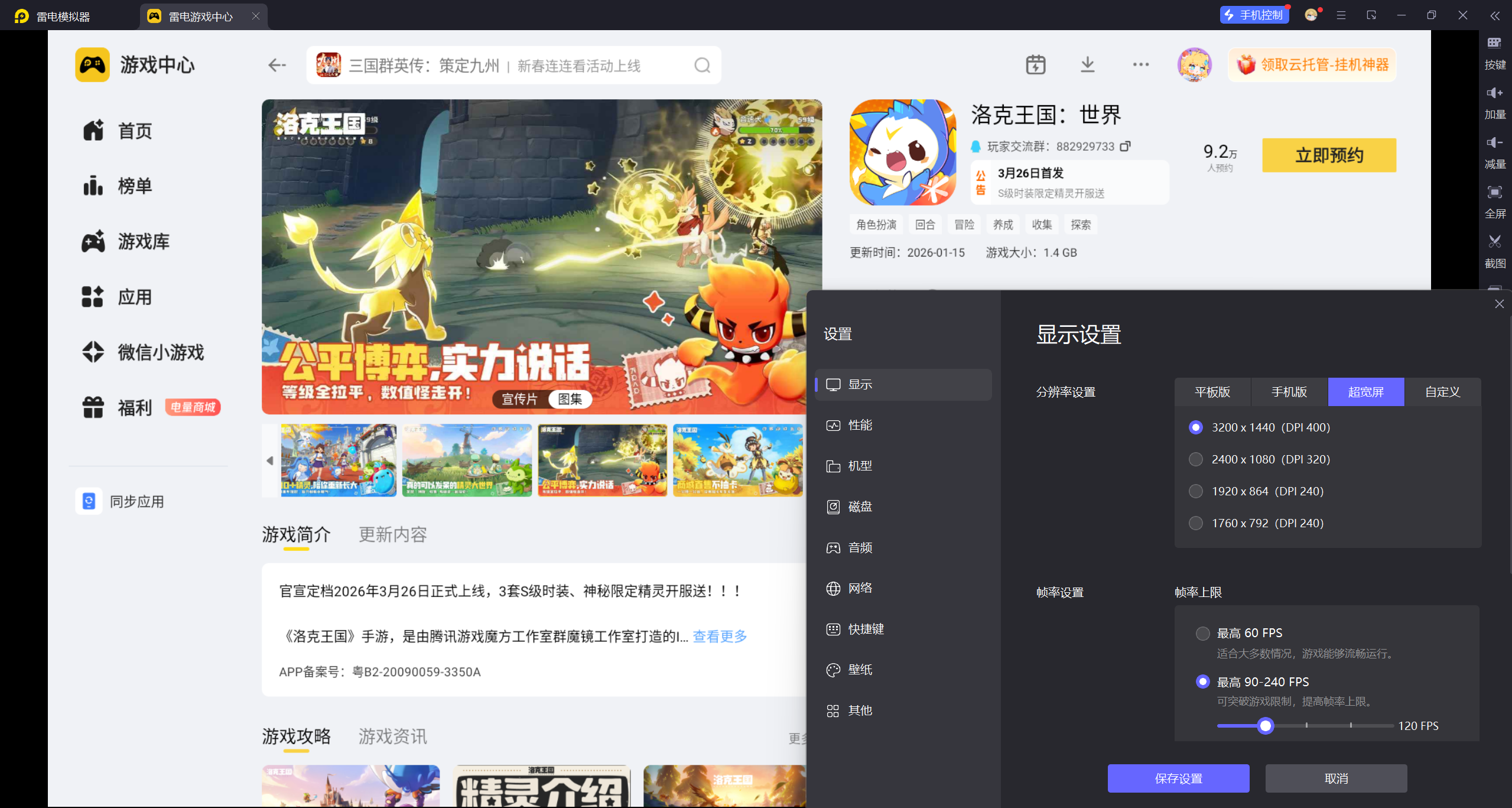Click the download manager icon
Image resolution: width=1512 pixels, height=808 pixels.
(1087, 64)
